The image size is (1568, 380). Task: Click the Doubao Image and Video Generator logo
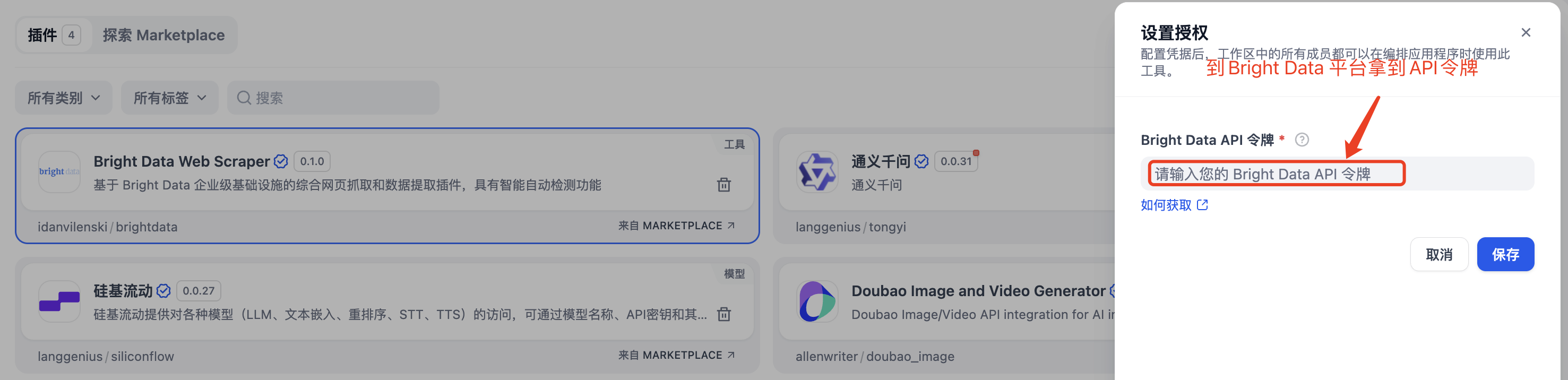coord(817,301)
